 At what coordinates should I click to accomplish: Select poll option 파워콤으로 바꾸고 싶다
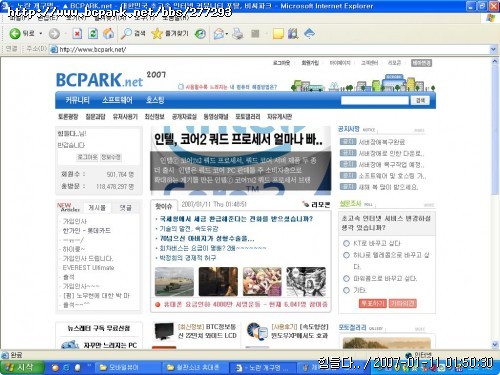click(x=346, y=279)
